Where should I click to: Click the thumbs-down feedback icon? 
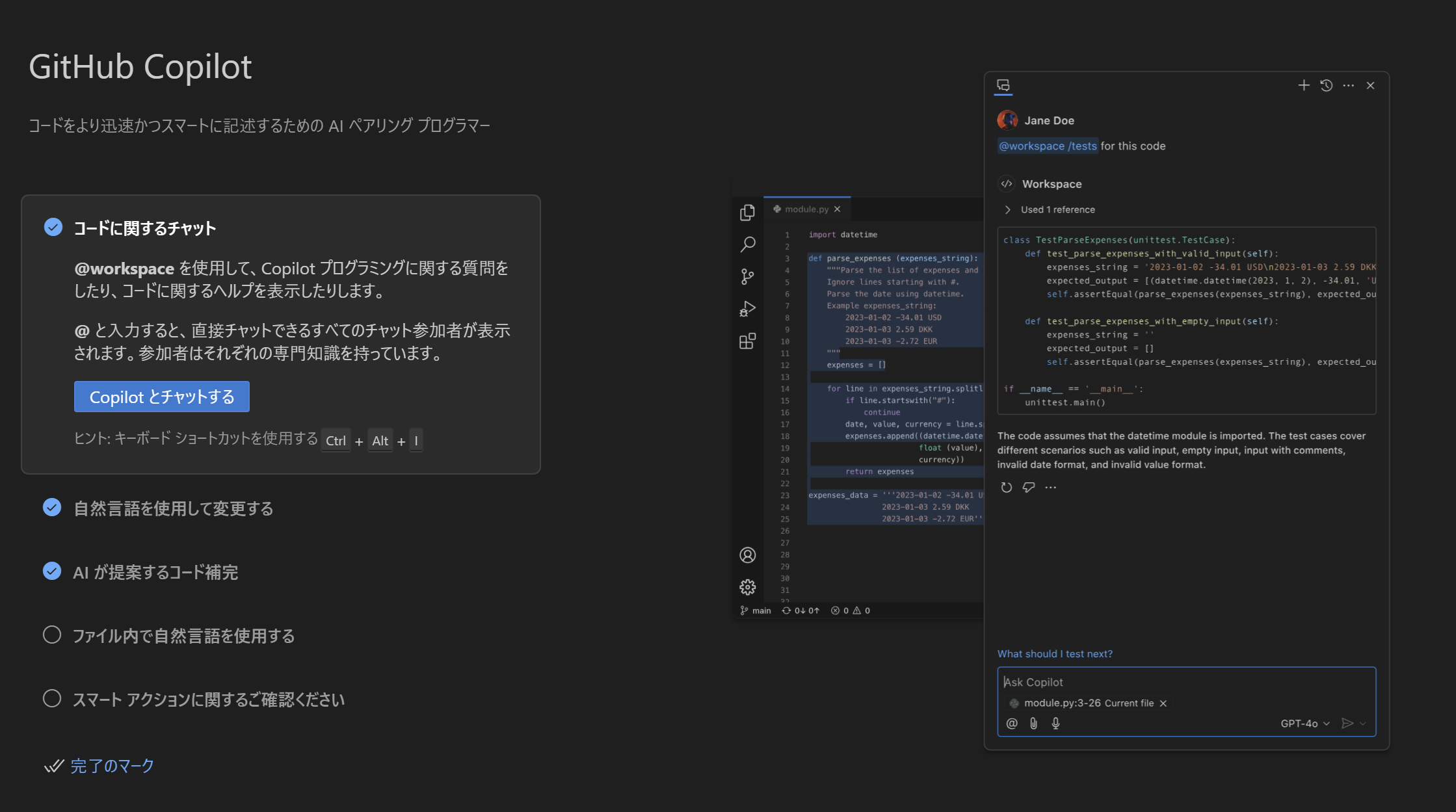[1028, 487]
